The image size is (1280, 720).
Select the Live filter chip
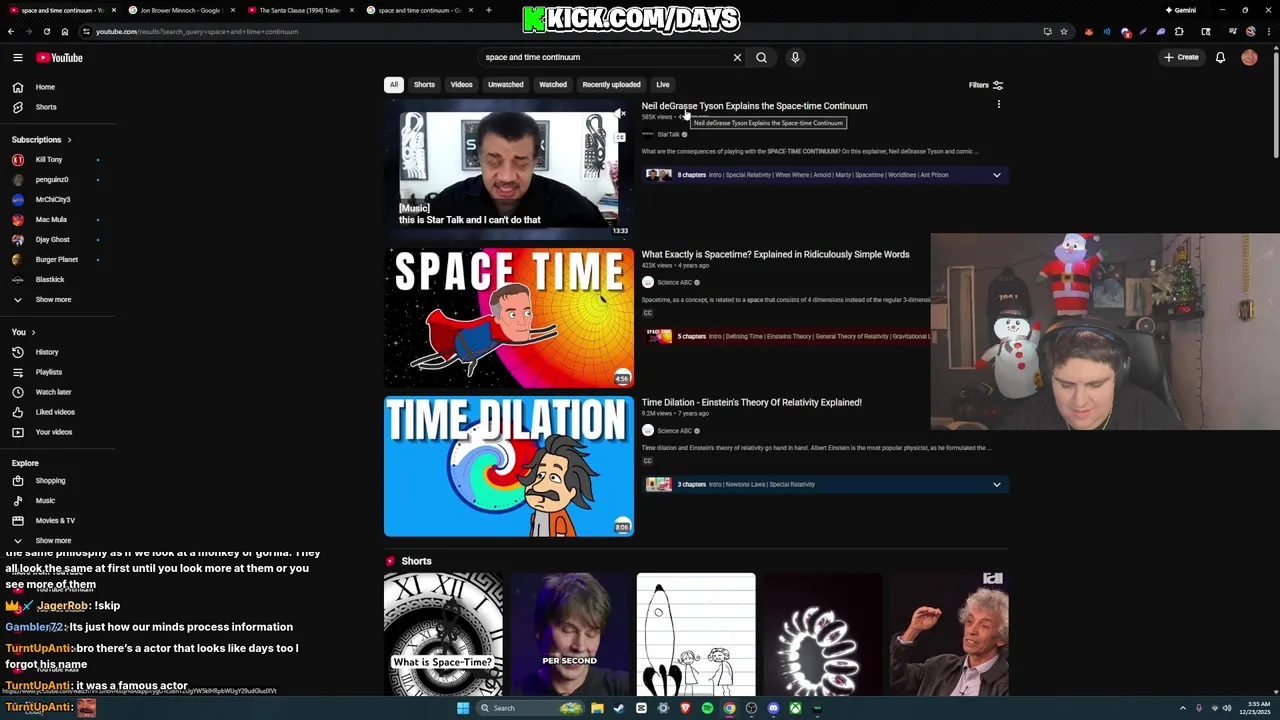[x=662, y=85]
